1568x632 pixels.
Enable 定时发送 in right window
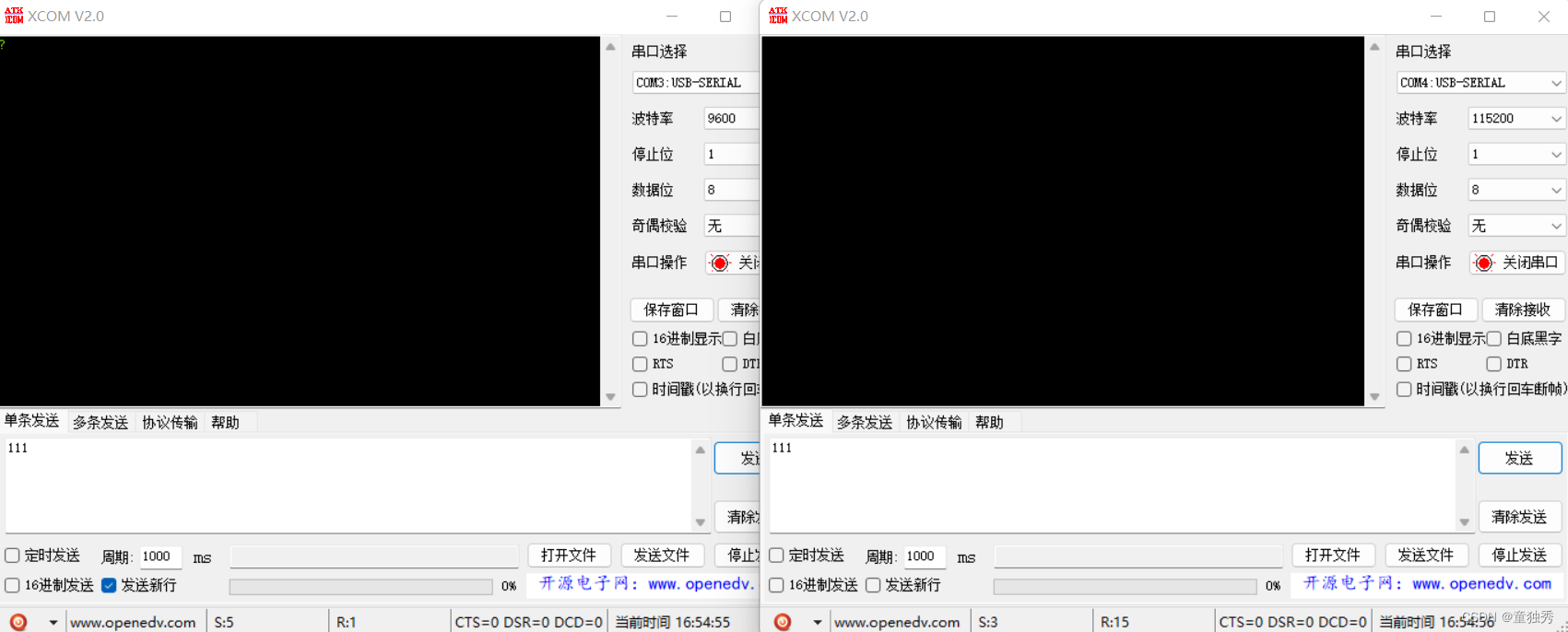coord(776,556)
